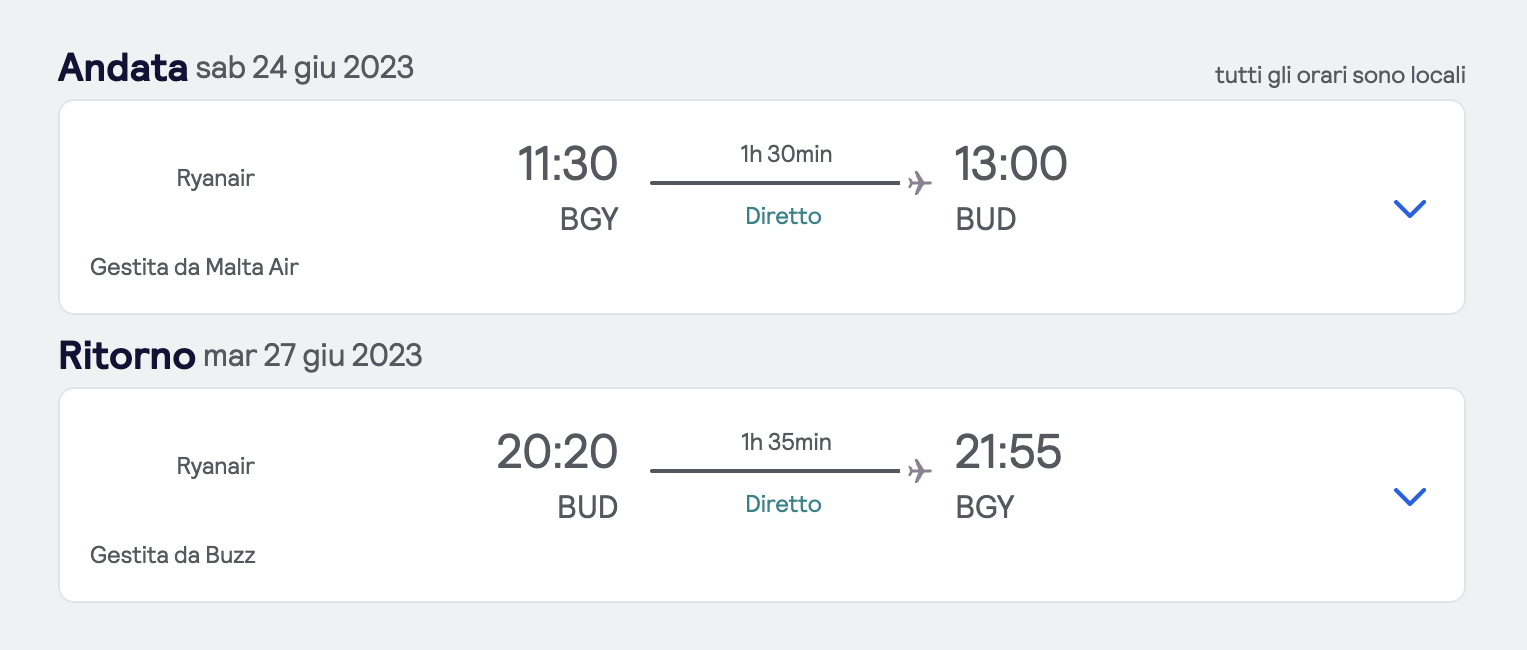Click the Ritorno heading
This screenshot has width=1527, height=650.
click(127, 356)
